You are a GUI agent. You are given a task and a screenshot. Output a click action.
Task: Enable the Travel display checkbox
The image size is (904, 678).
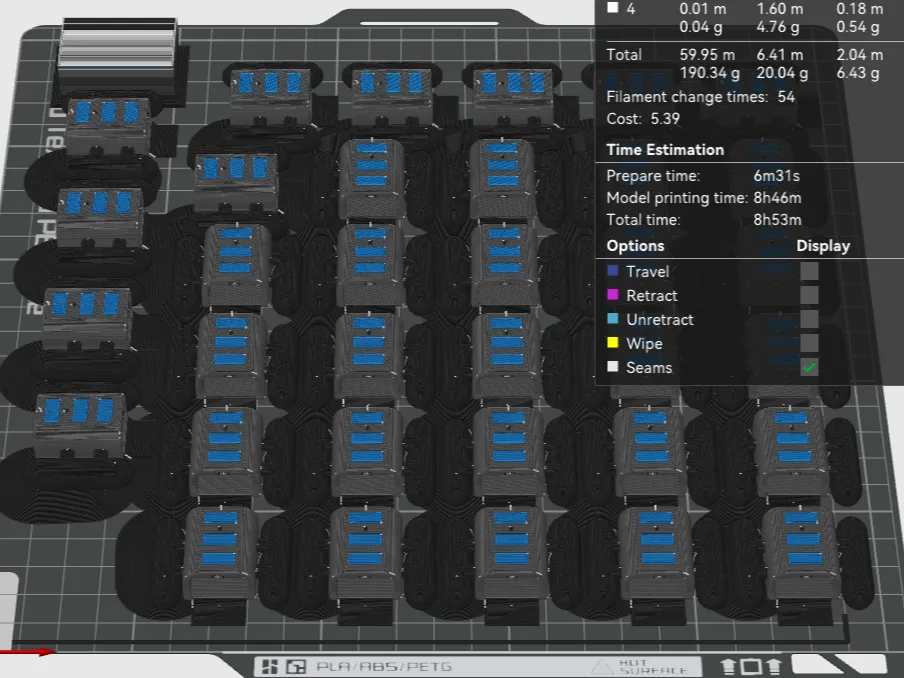pyautogui.click(x=809, y=271)
